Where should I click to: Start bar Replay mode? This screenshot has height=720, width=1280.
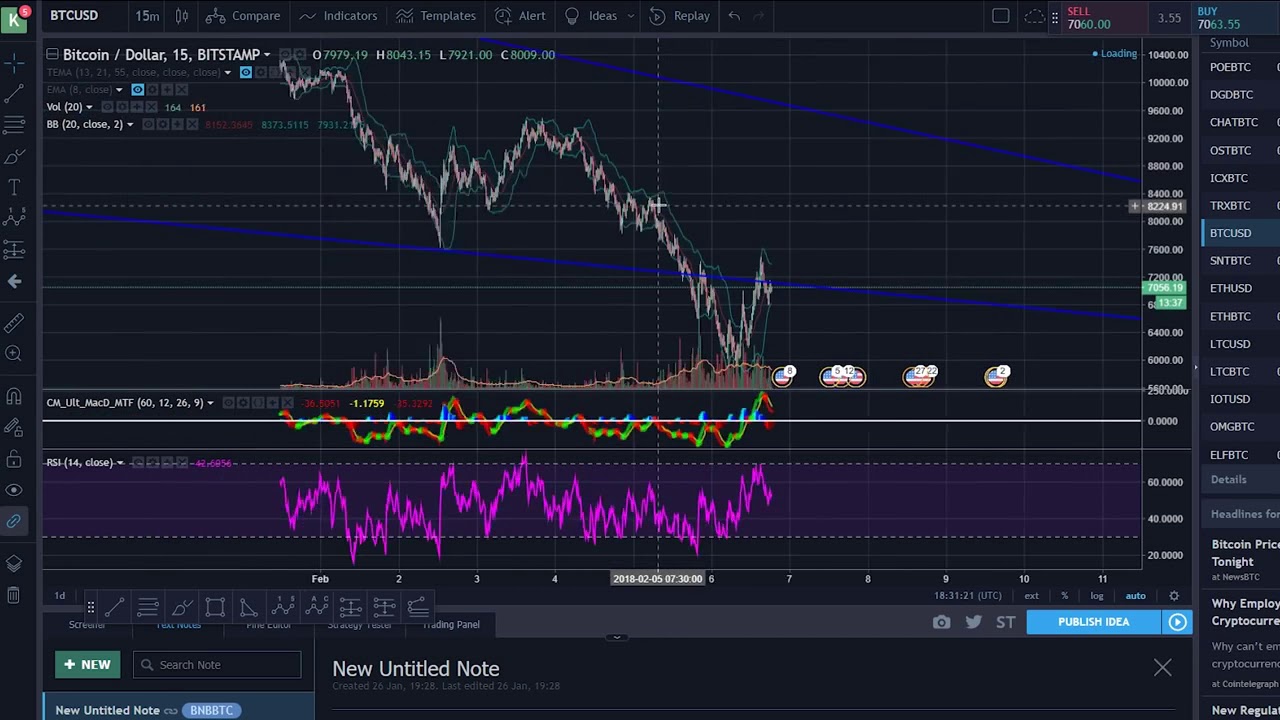point(680,16)
